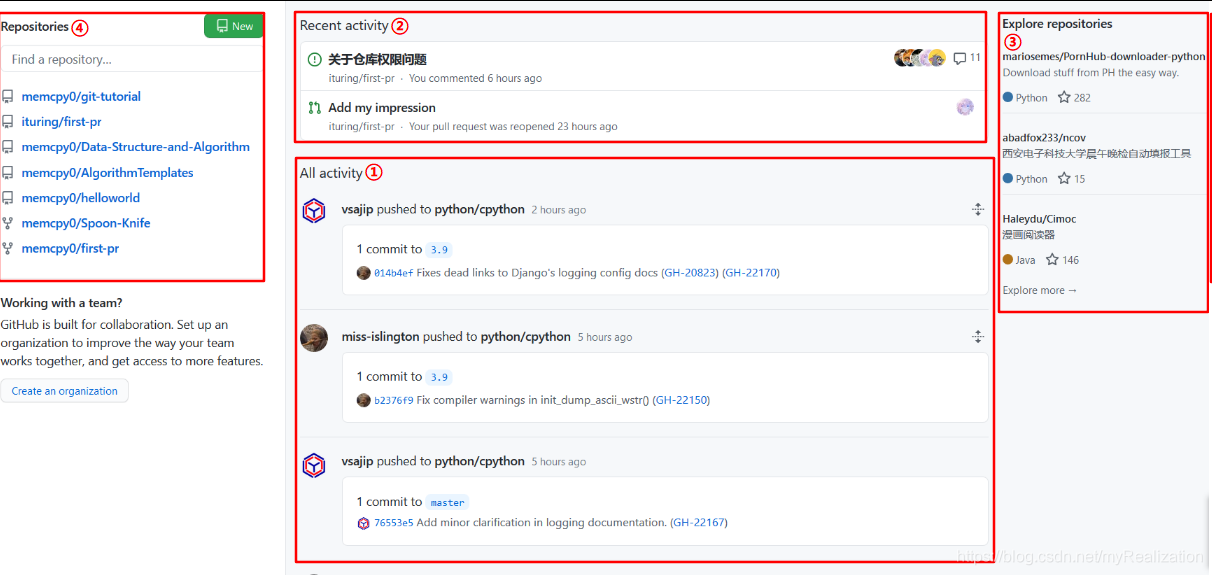Open Haleydu/Cimoc repository
Screen dimensions: 1212x575
(x=1039, y=218)
